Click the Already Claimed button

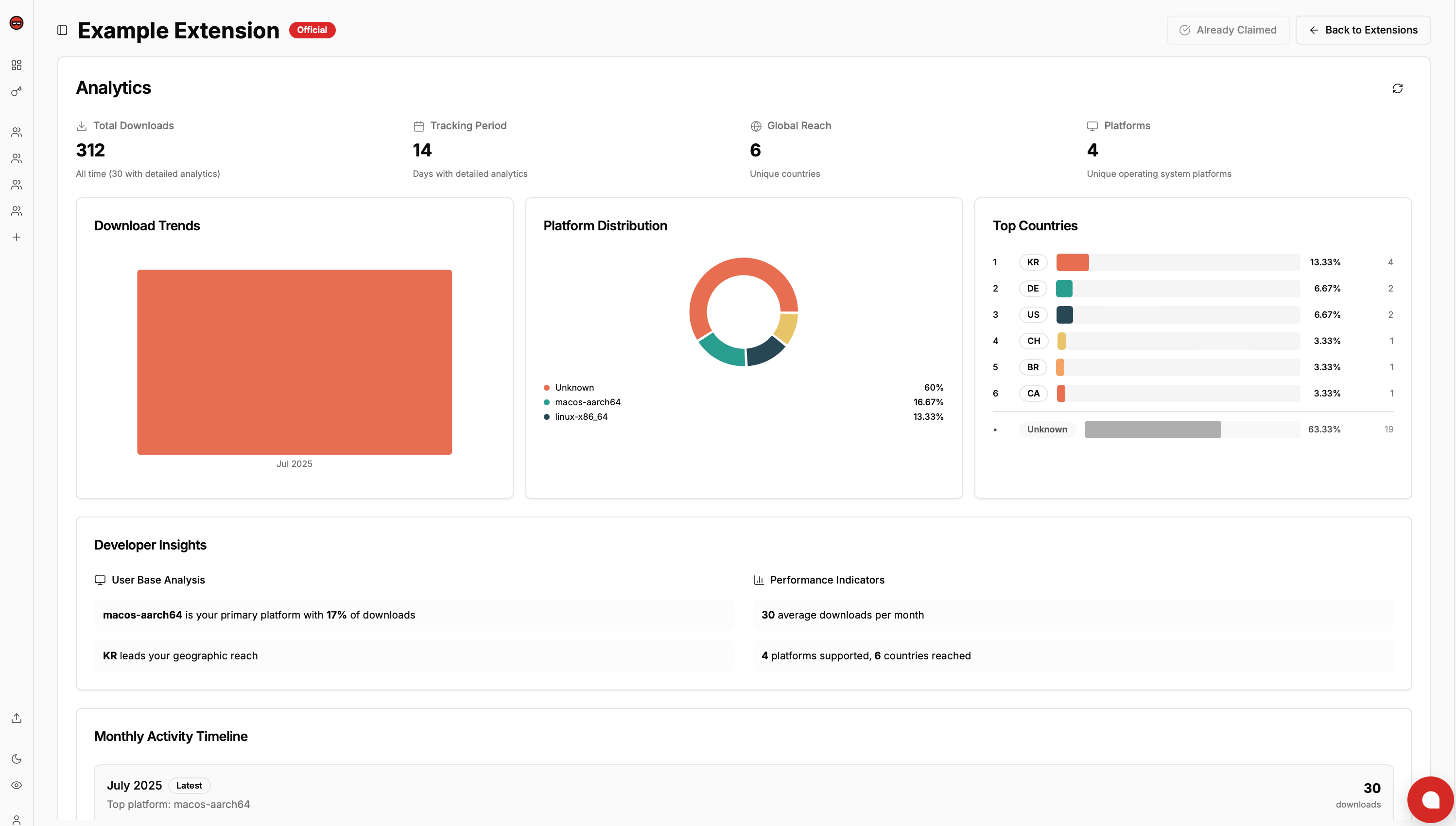(x=1228, y=30)
